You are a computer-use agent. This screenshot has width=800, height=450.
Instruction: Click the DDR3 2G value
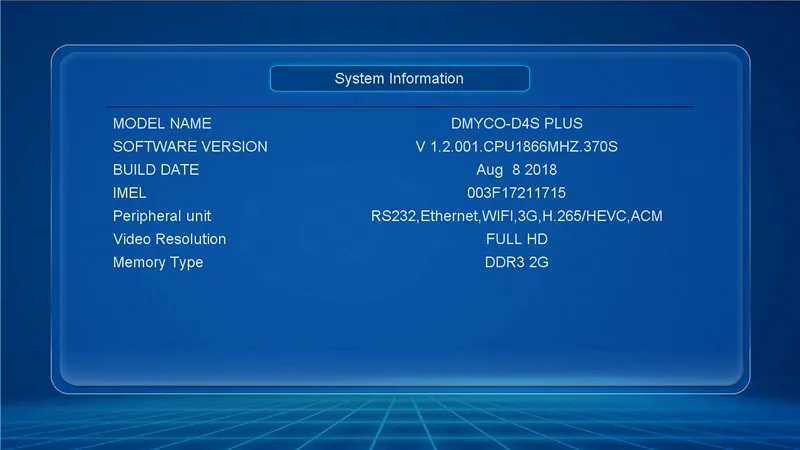tap(516, 262)
